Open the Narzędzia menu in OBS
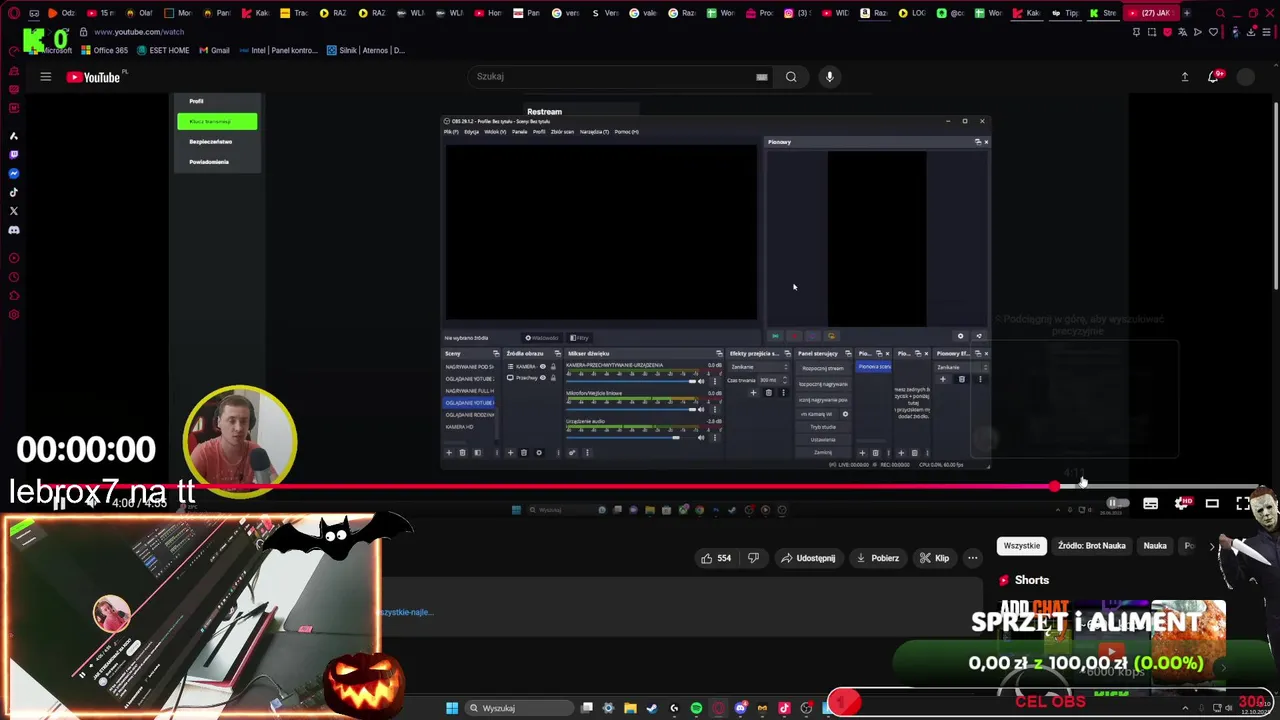 coord(594,131)
